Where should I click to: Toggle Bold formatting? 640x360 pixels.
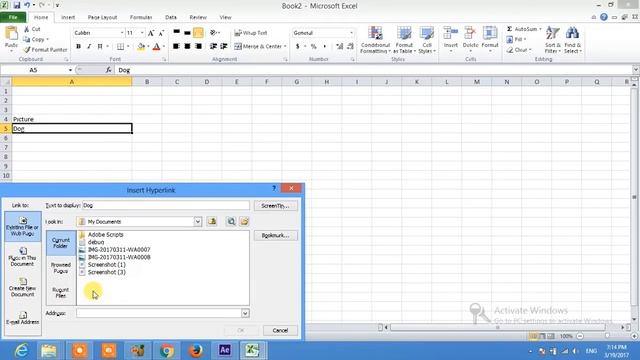(78, 47)
